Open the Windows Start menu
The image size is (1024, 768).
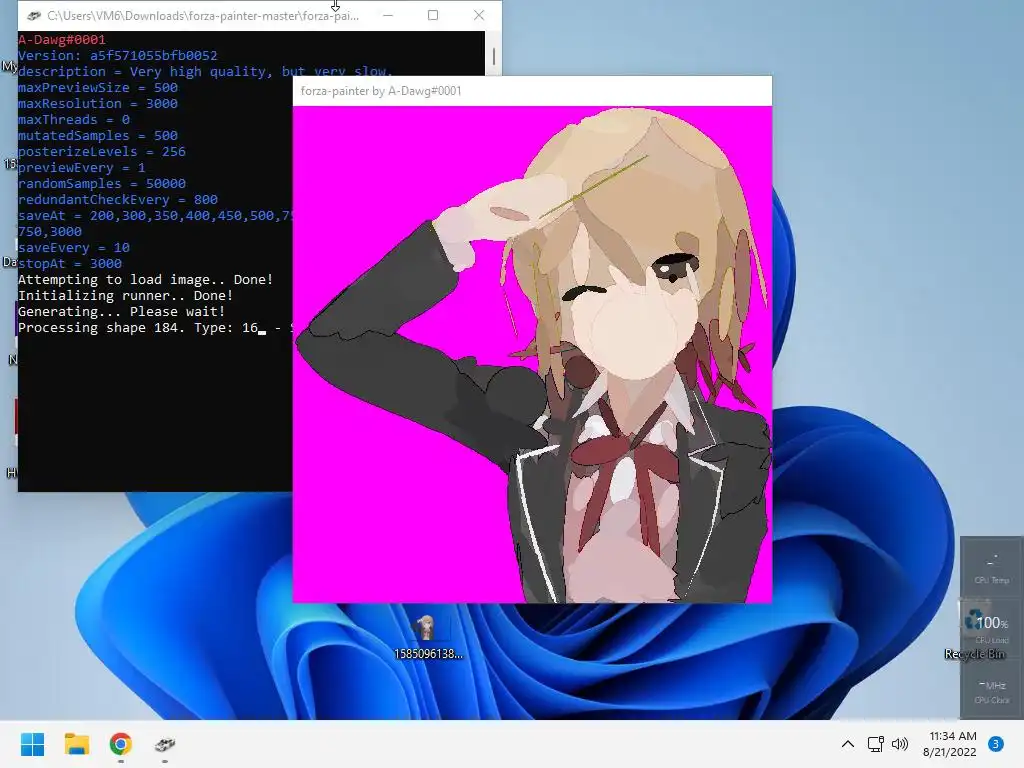(32, 744)
